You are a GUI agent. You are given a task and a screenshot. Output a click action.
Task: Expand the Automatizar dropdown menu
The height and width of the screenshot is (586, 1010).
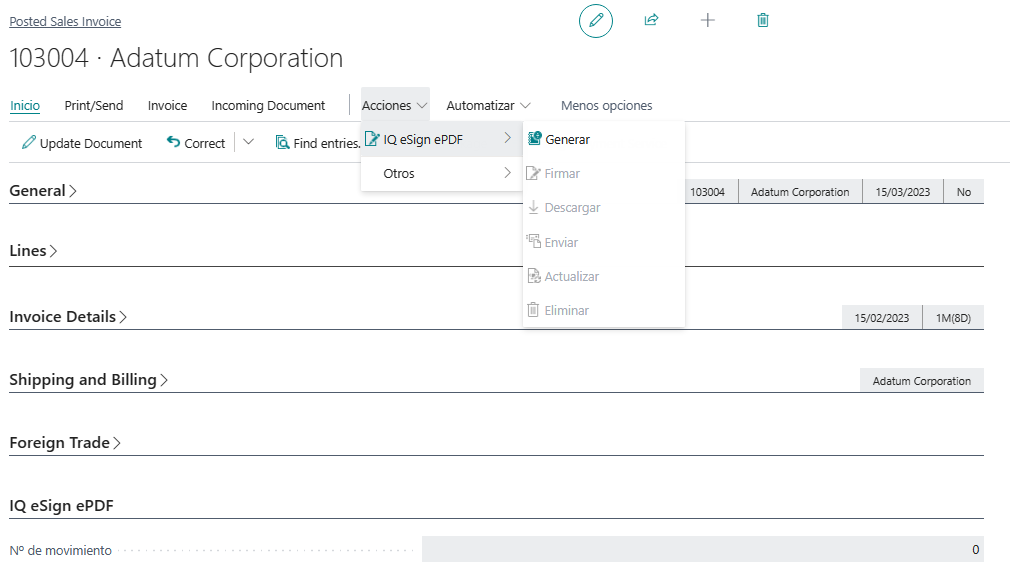coord(488,105)
